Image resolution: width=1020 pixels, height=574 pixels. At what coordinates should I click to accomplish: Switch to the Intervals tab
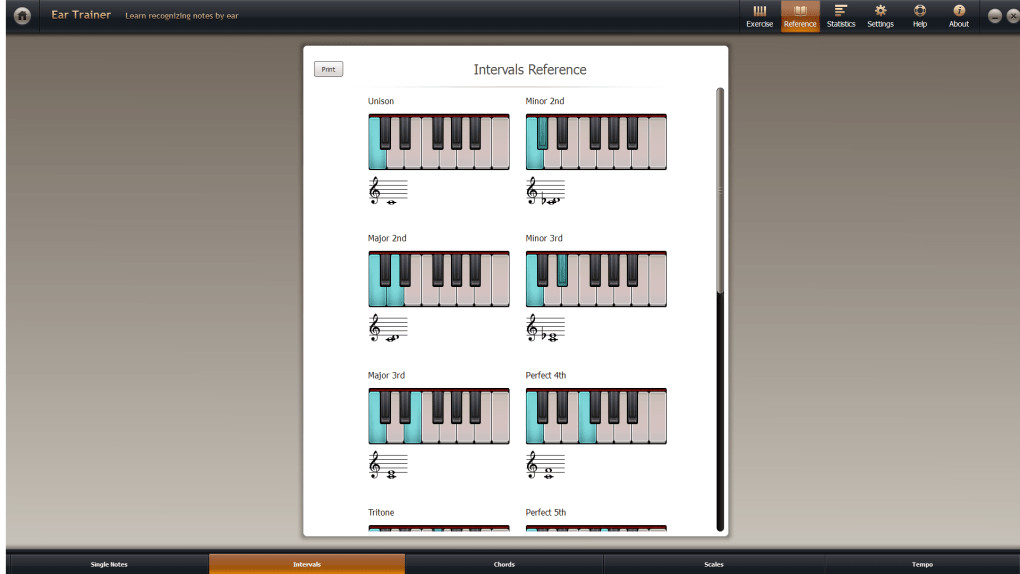(x=306, y=564)
